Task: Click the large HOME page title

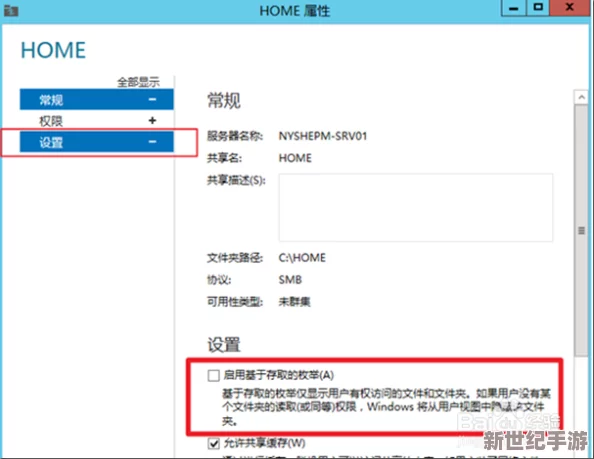Action: (53, 50)
